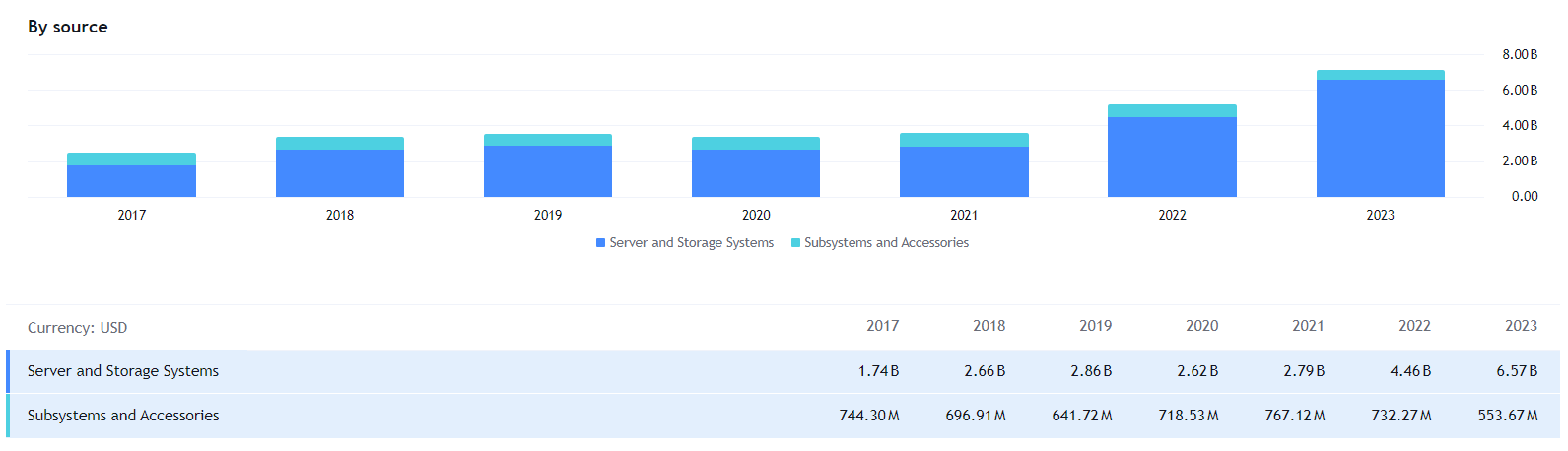Click the 2017 column header in table

(882, 326)
